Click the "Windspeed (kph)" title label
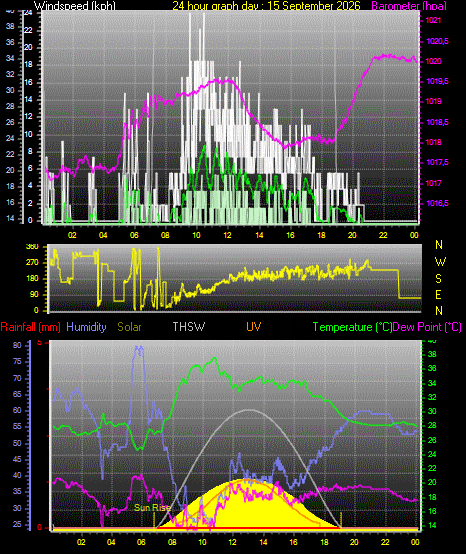Screen dimensions: 466x554 coord(75,6)
